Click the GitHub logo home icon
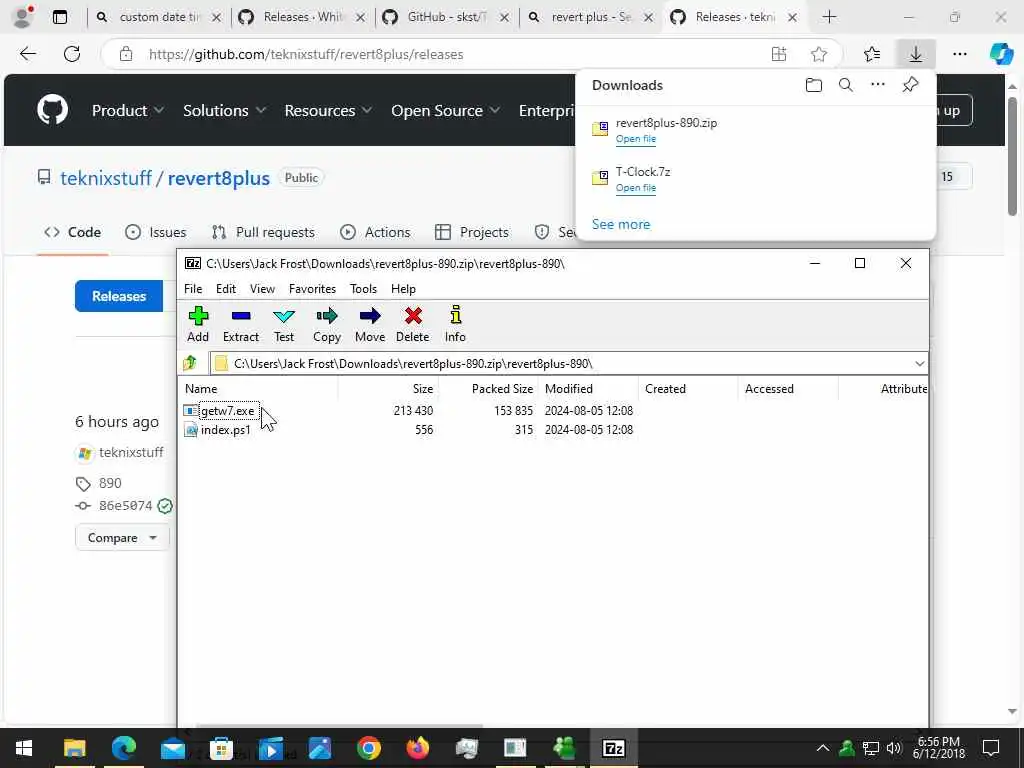The width and height of the screenshot is (1024, 768). coord(52,110)
